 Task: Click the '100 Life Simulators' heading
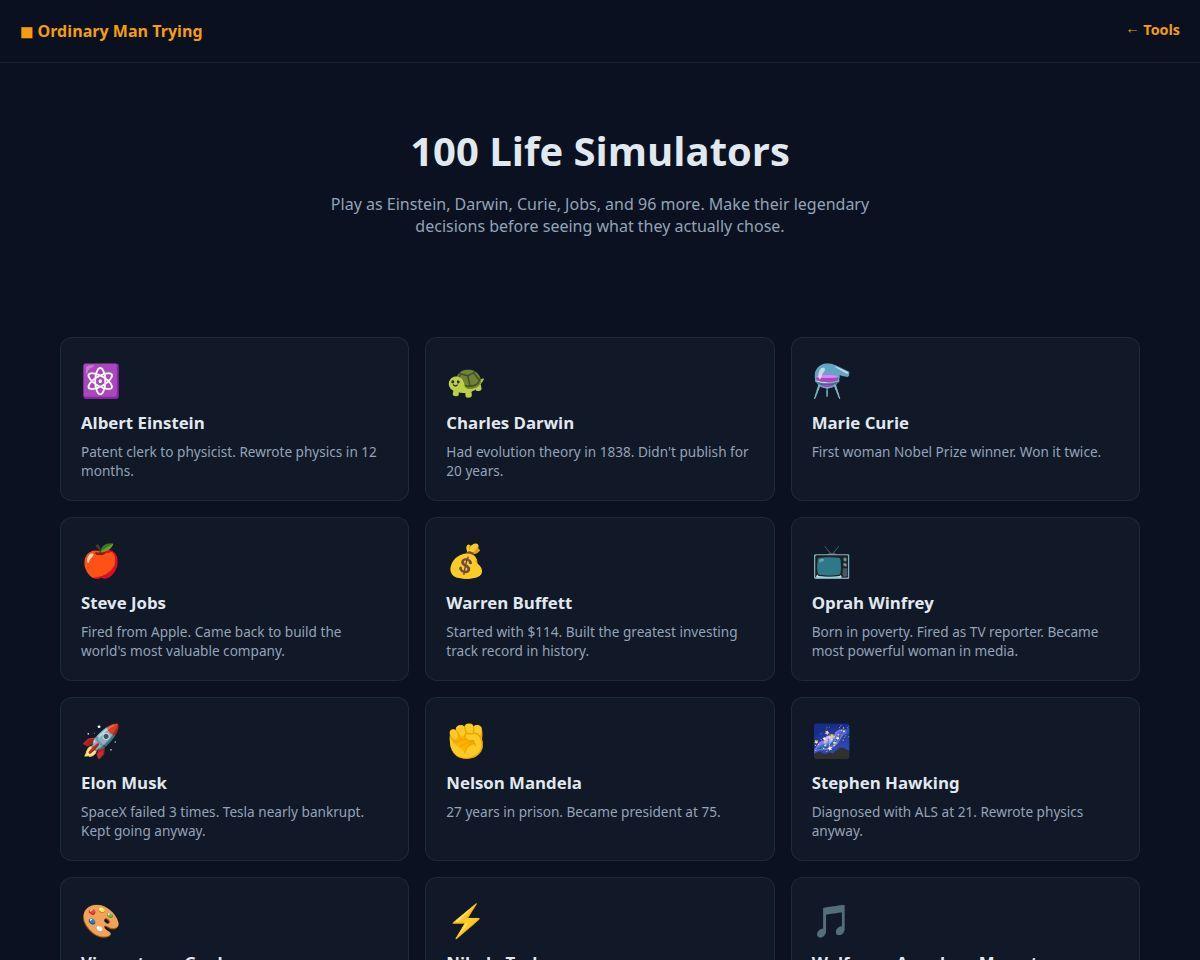pyautogui.click(x=600, y=152)
